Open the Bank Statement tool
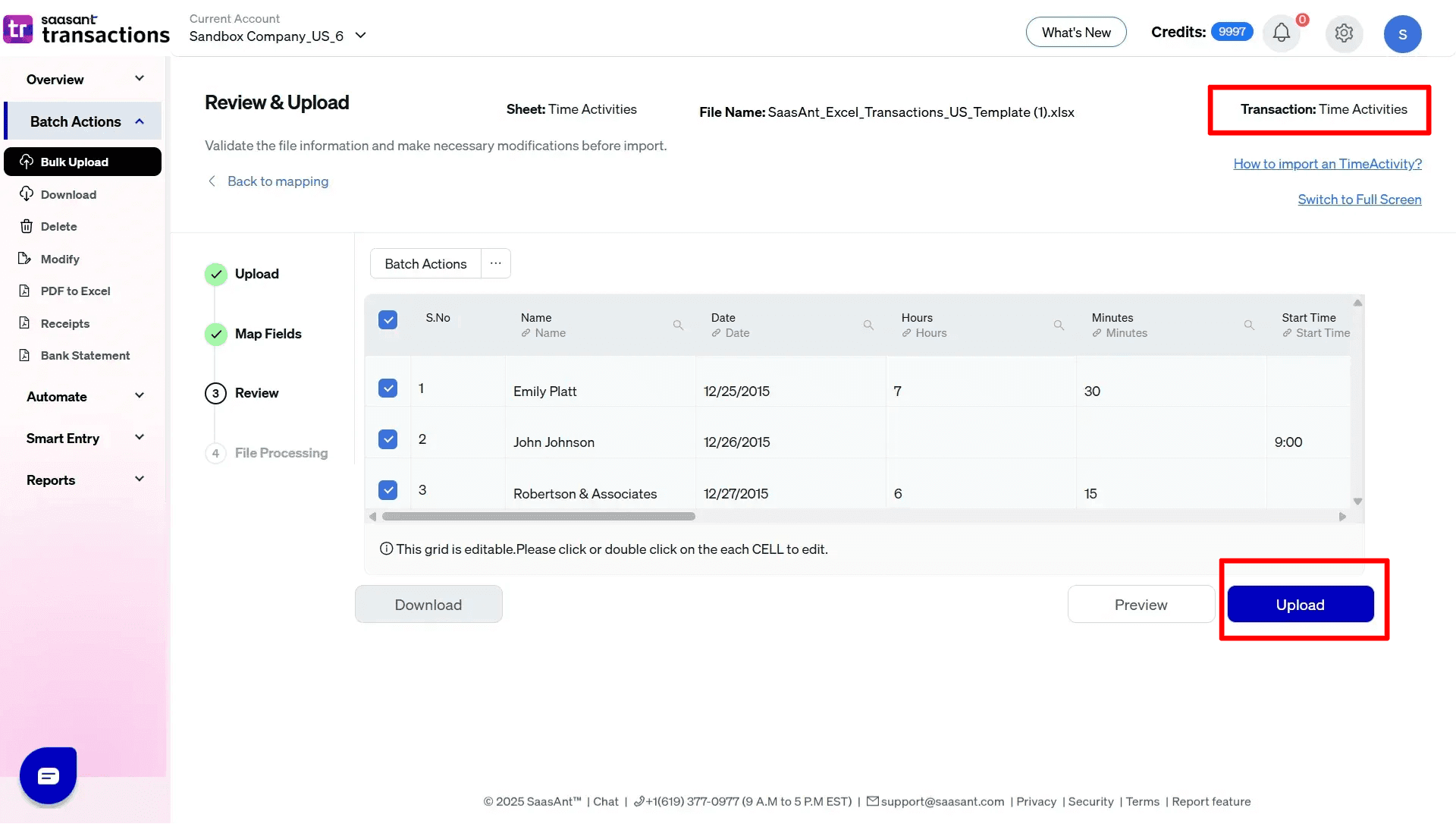 (x=85, y=355)
